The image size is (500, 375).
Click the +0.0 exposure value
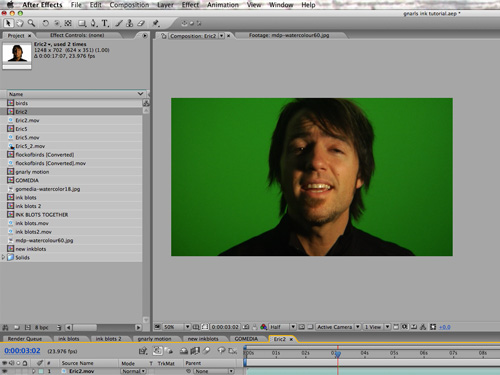pos(445,327)
